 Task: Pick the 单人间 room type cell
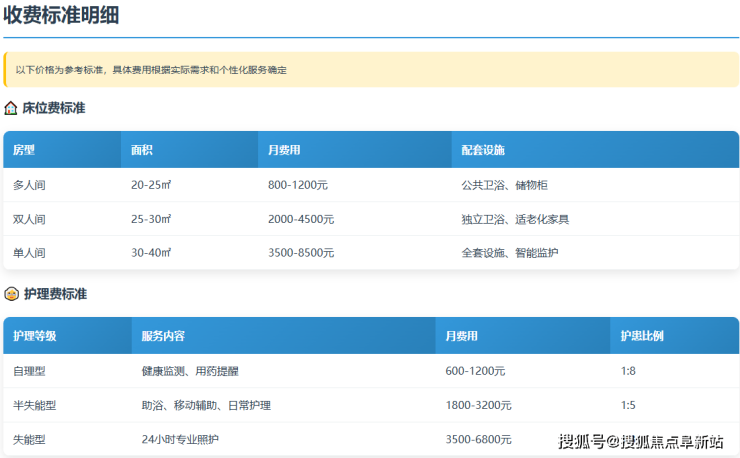click(29, 253)
